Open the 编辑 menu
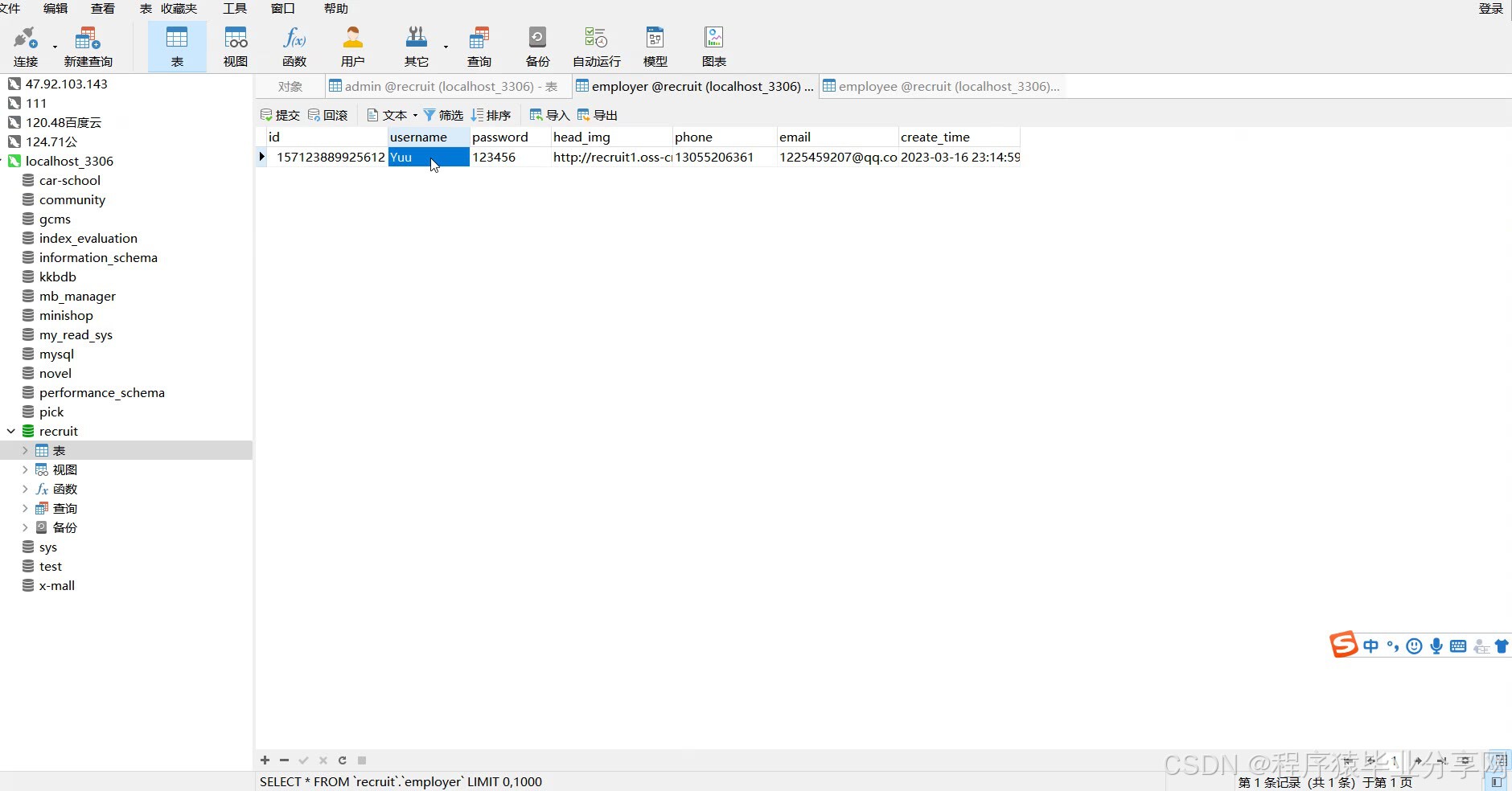 55,8
